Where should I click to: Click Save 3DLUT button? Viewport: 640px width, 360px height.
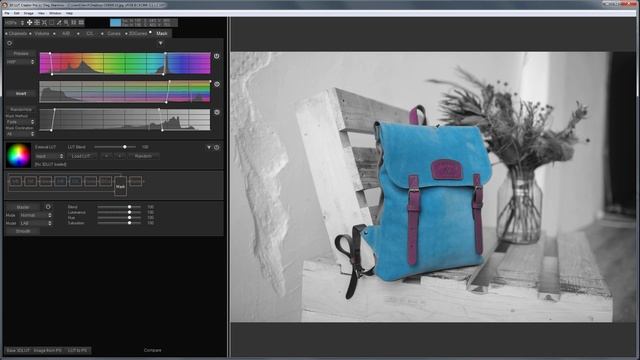coord(18,350)
